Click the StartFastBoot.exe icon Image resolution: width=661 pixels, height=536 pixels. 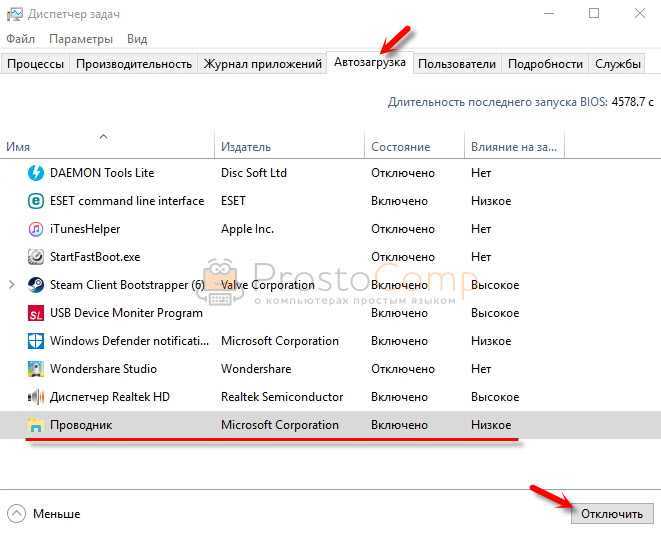click(35, 257)
